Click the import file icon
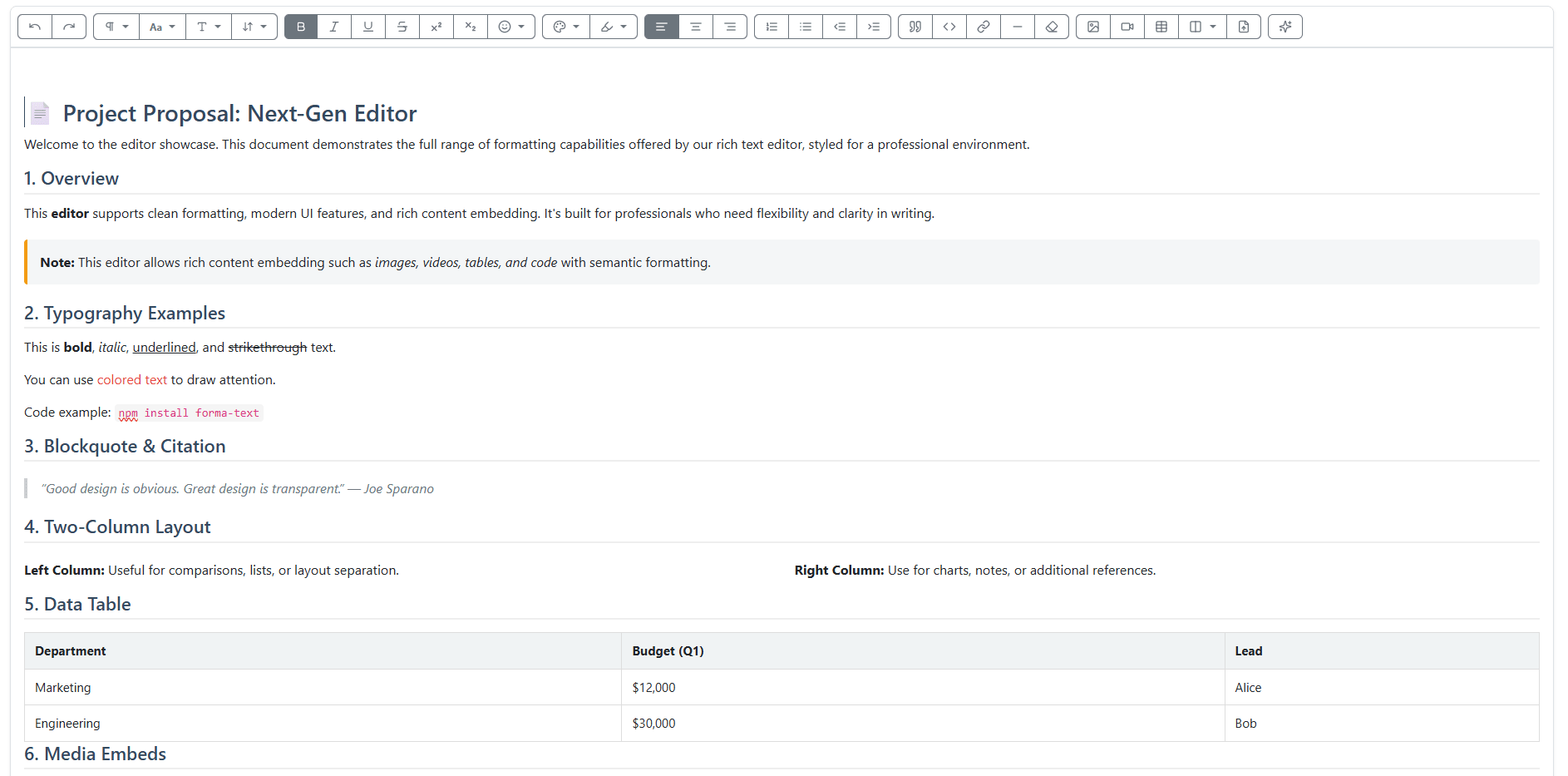The height and width of the screenshot is (776, 1568). pos(1244,27)
